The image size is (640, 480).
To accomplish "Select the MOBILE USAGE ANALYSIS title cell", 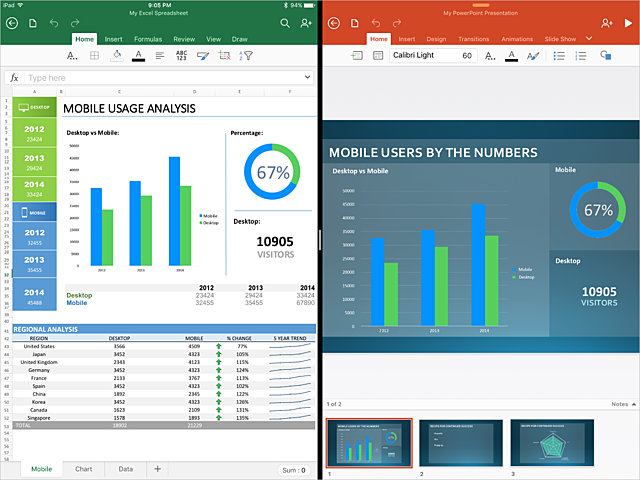I will 129,109.
